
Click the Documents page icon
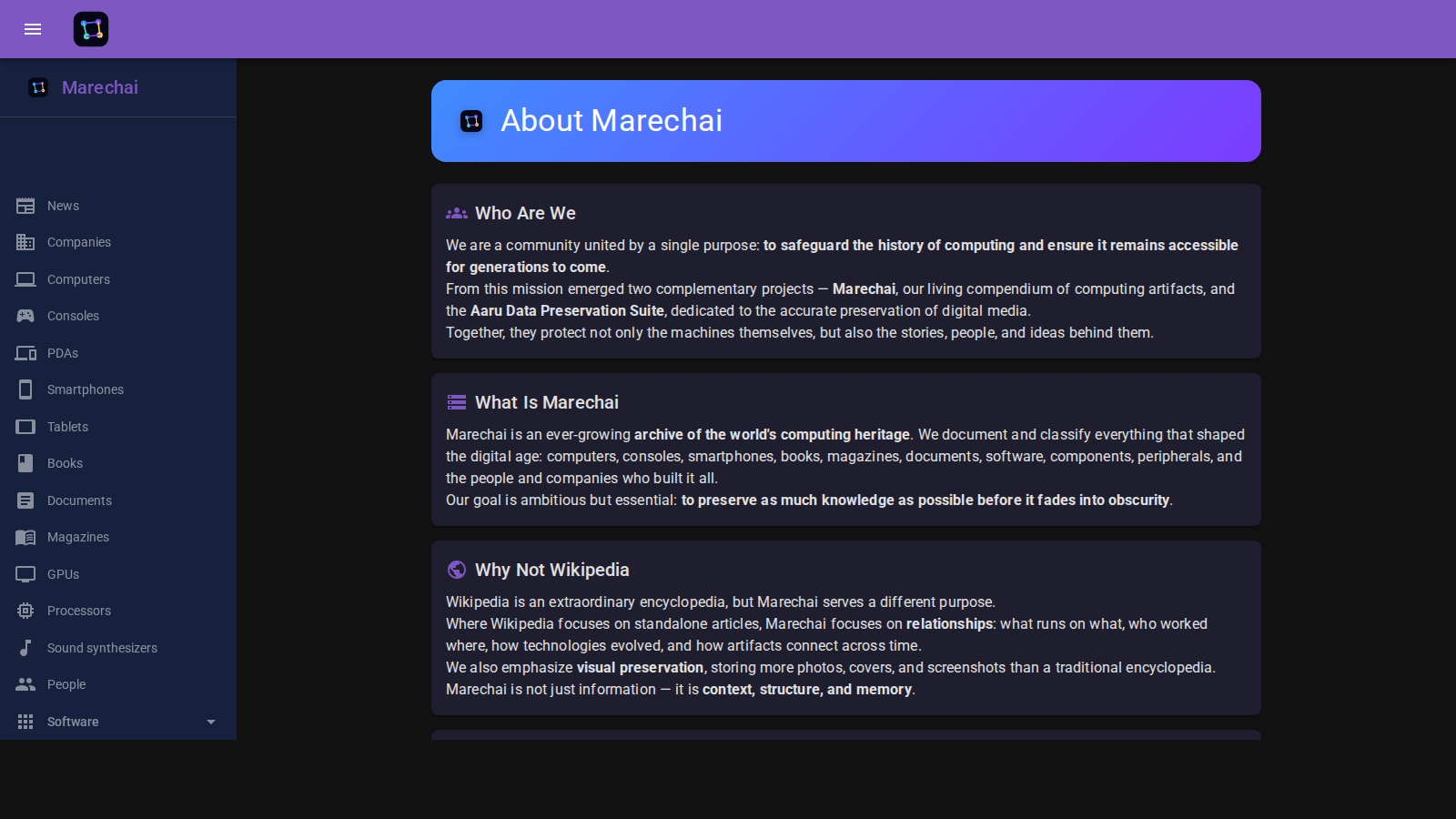tap(25, 500)
